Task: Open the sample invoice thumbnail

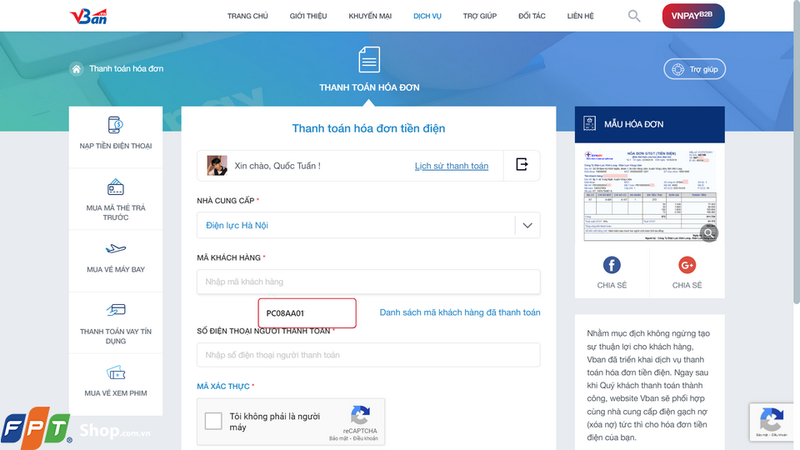Action: 649,195
